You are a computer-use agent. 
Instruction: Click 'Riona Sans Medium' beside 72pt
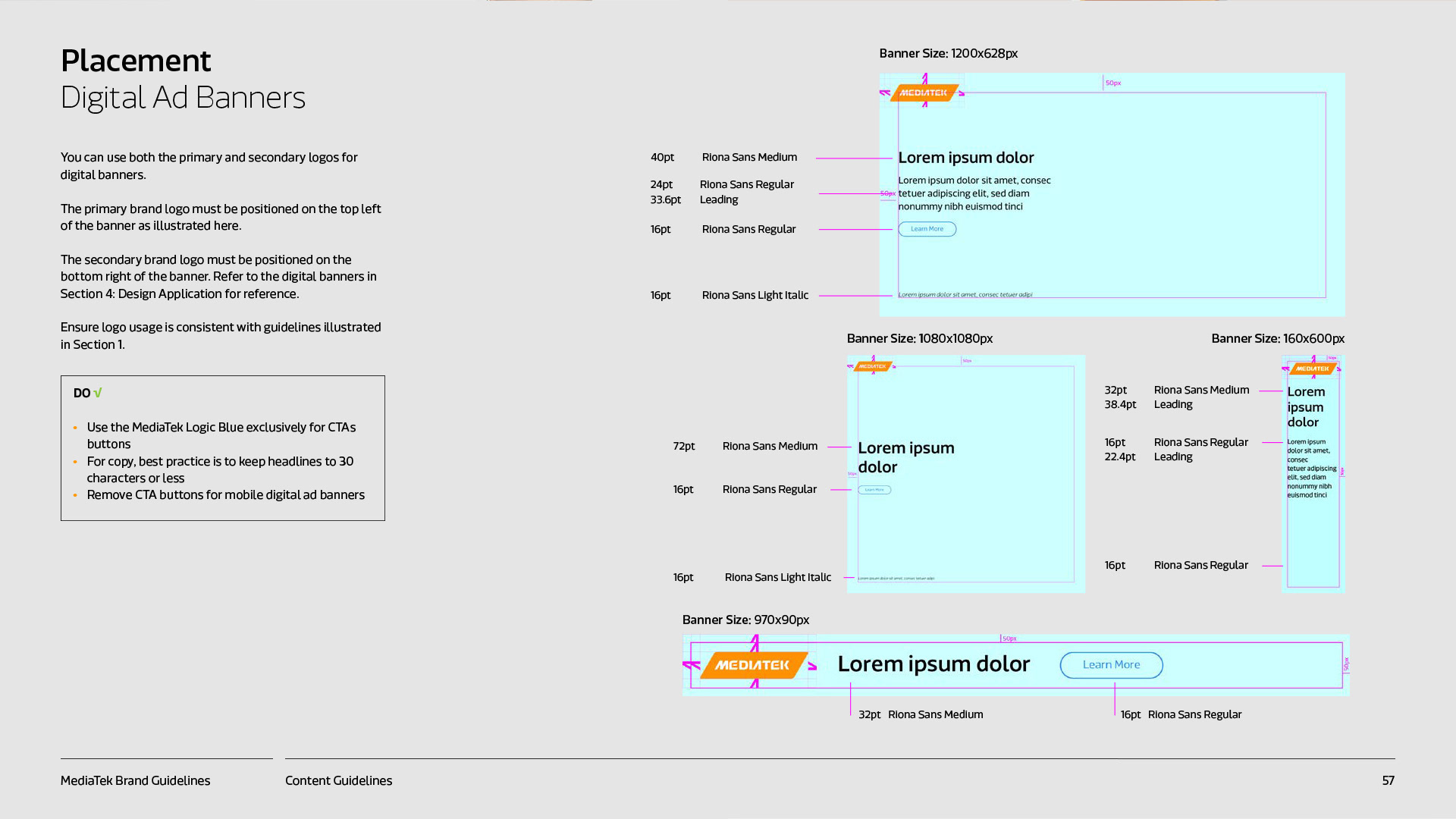770,446
